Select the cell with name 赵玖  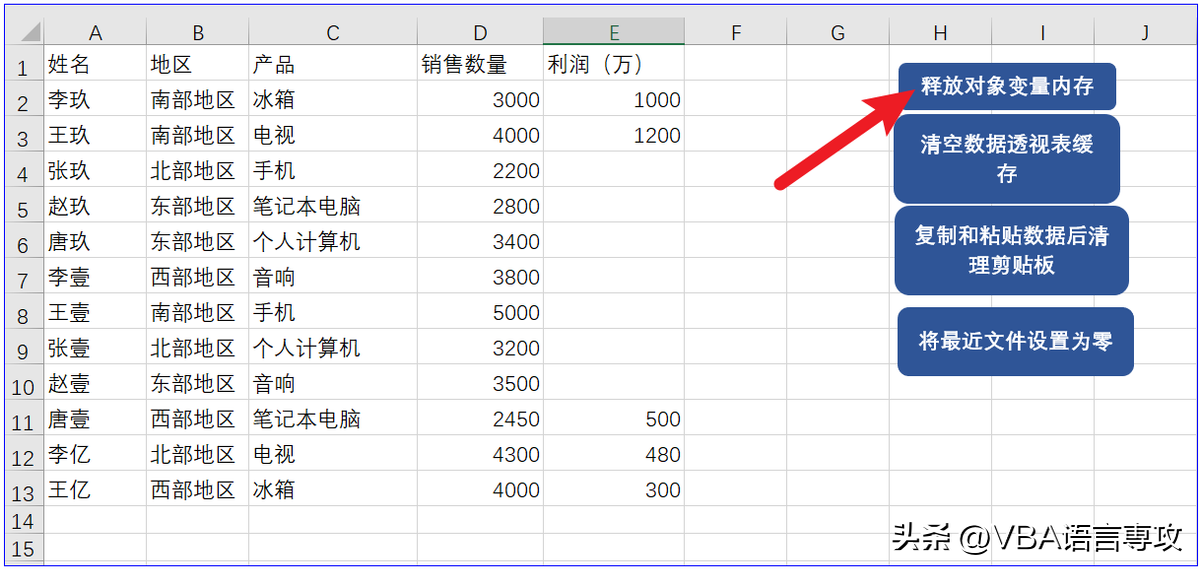click(95, 206)
